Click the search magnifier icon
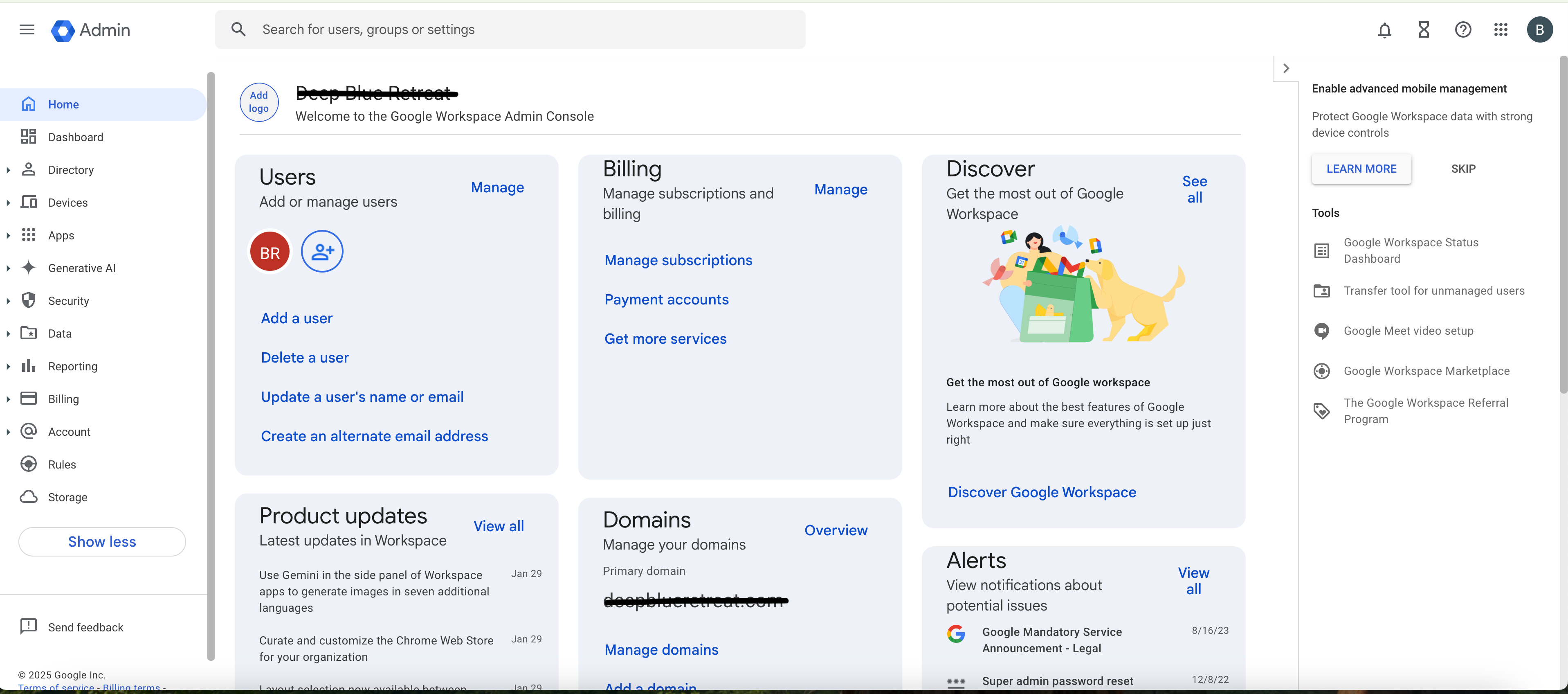Viewport: 1568px width, 694px height. pyautogui.click(x=238, y=29)
